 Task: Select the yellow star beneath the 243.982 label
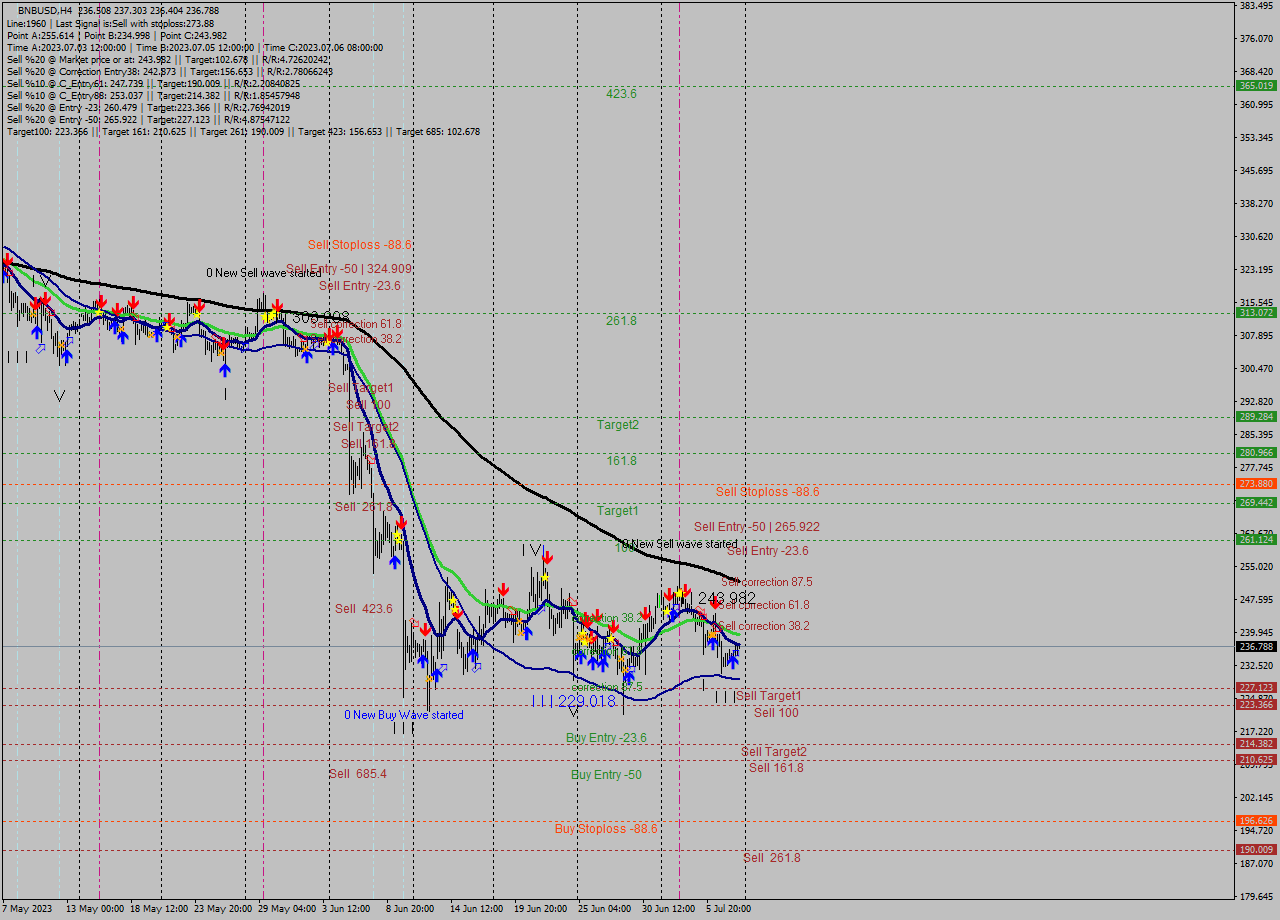point(682,594)
